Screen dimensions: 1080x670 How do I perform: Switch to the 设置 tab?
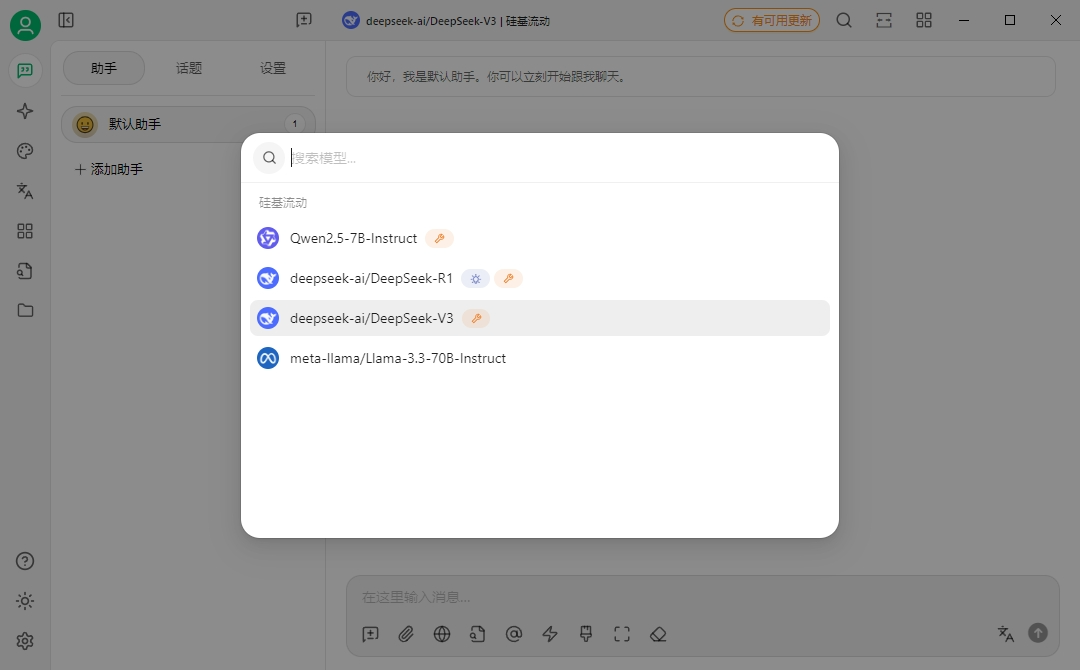click(273, 68)
